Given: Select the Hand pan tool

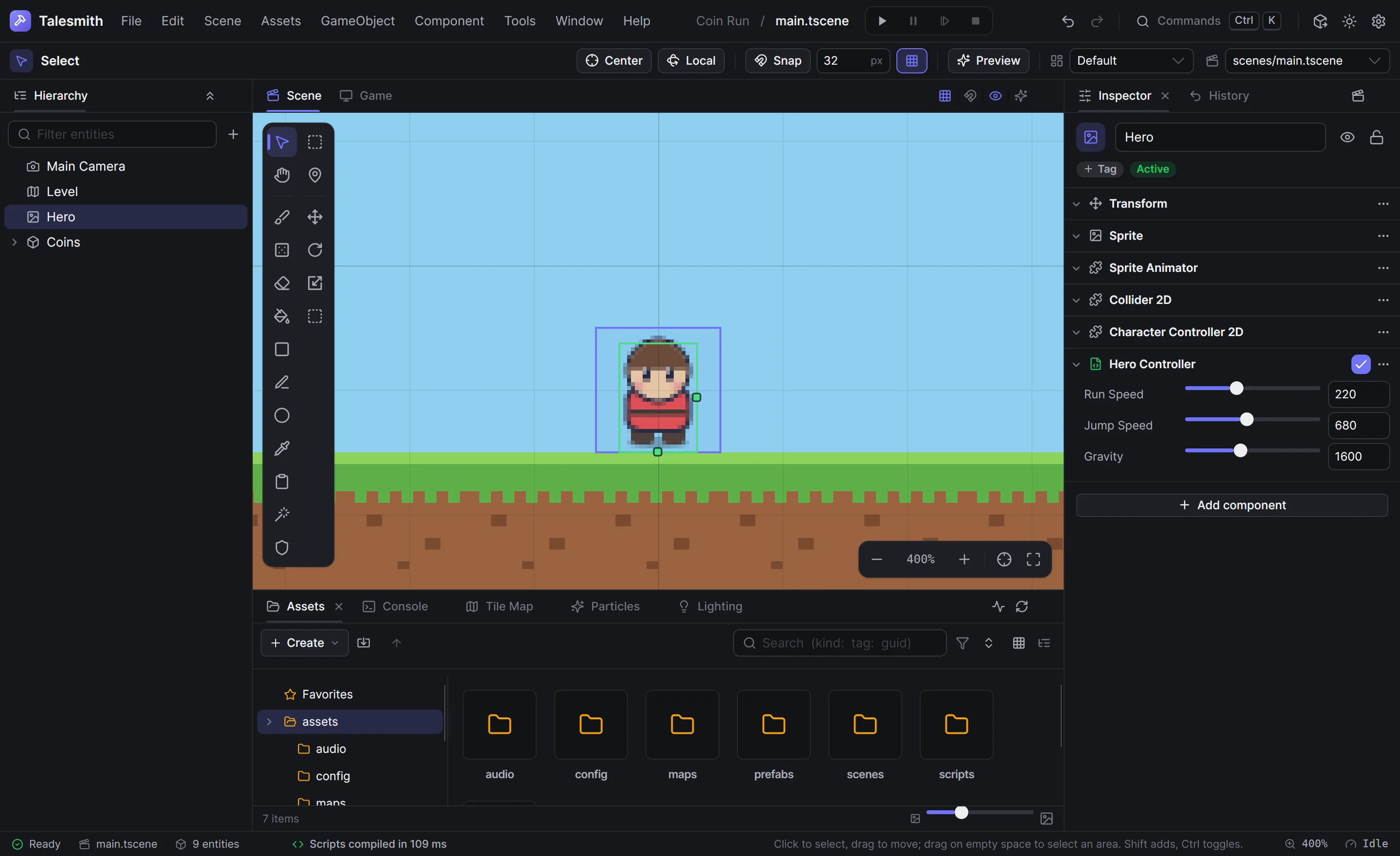Looking at the screenshot, I should (282, 175).
